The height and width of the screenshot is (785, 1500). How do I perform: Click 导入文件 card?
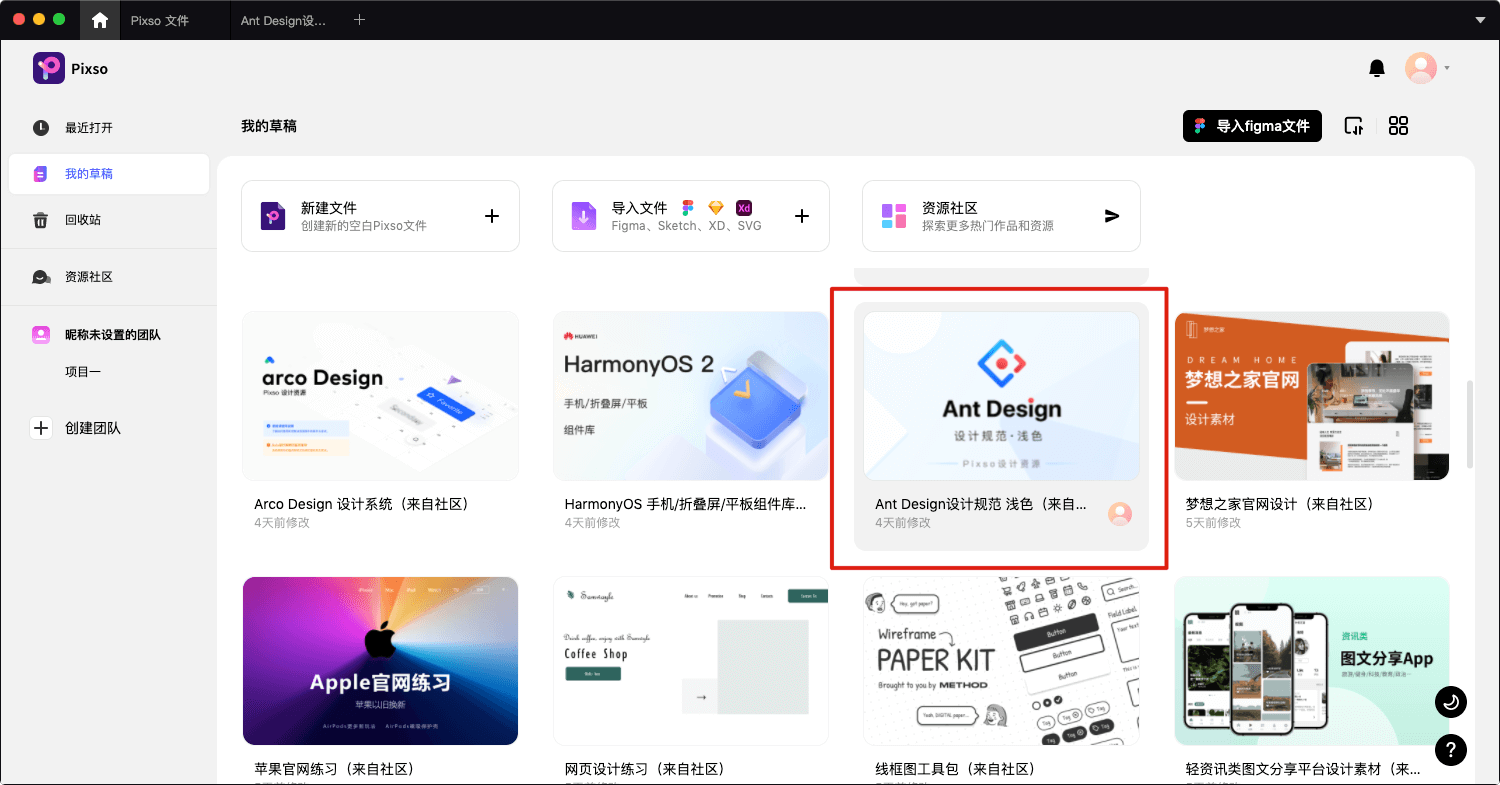[691, 216]
